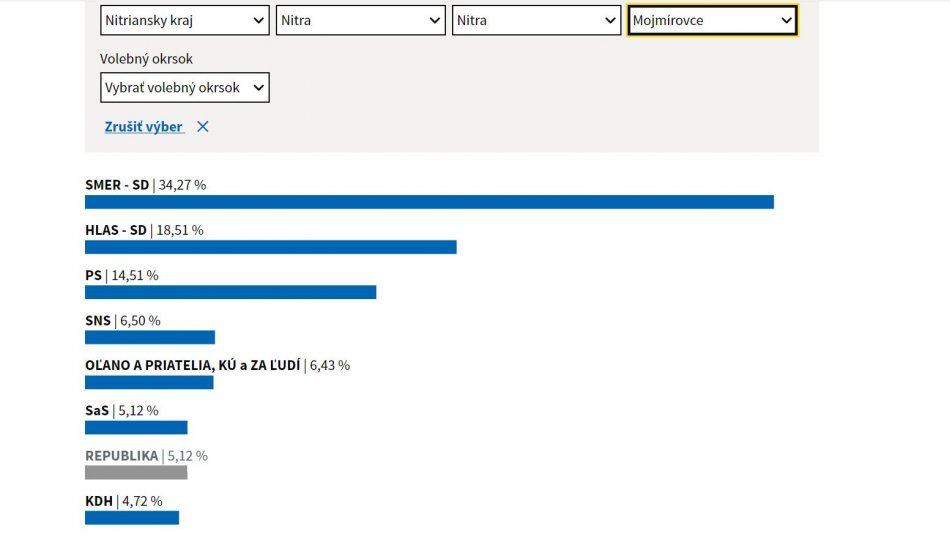The height and width of the screenshot is (537, 950).
Task: Expand the first Nitra dropdown
Action: (x=360, y=20)
